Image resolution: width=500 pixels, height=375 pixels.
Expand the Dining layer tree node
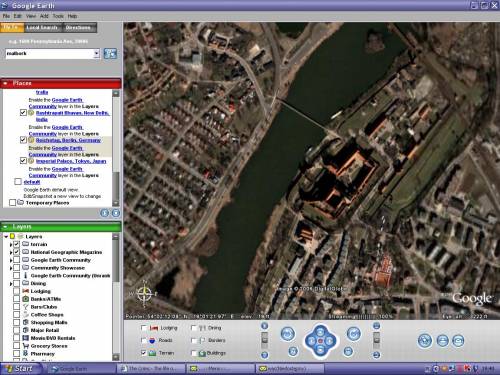(11, 284)
